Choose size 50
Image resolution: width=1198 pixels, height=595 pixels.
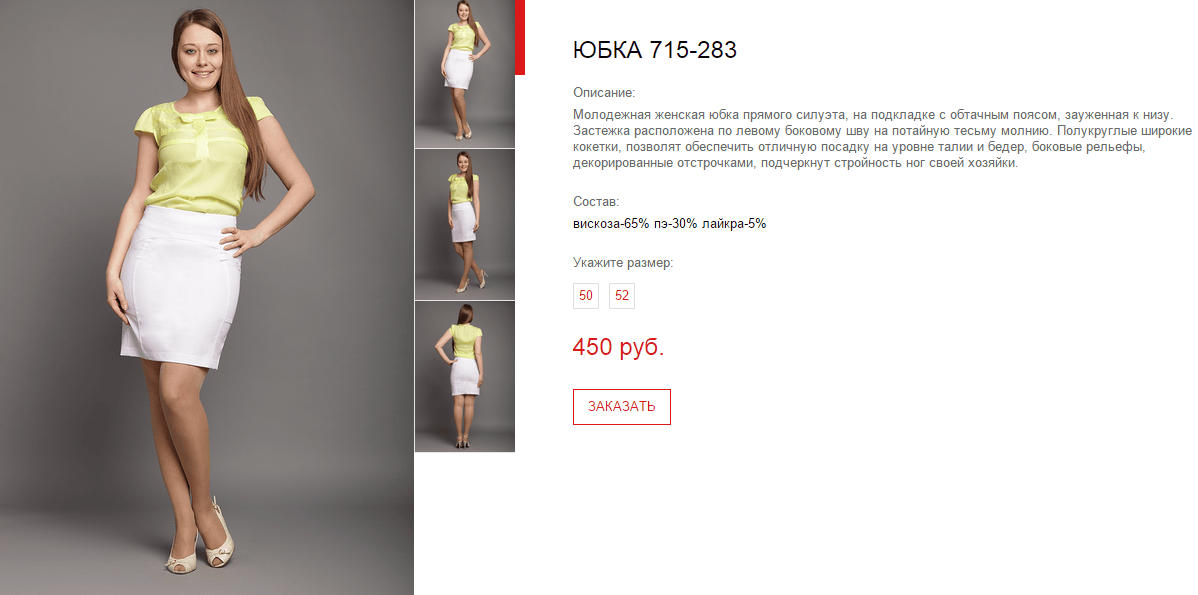pyautogui.click(x=586, y=296)
